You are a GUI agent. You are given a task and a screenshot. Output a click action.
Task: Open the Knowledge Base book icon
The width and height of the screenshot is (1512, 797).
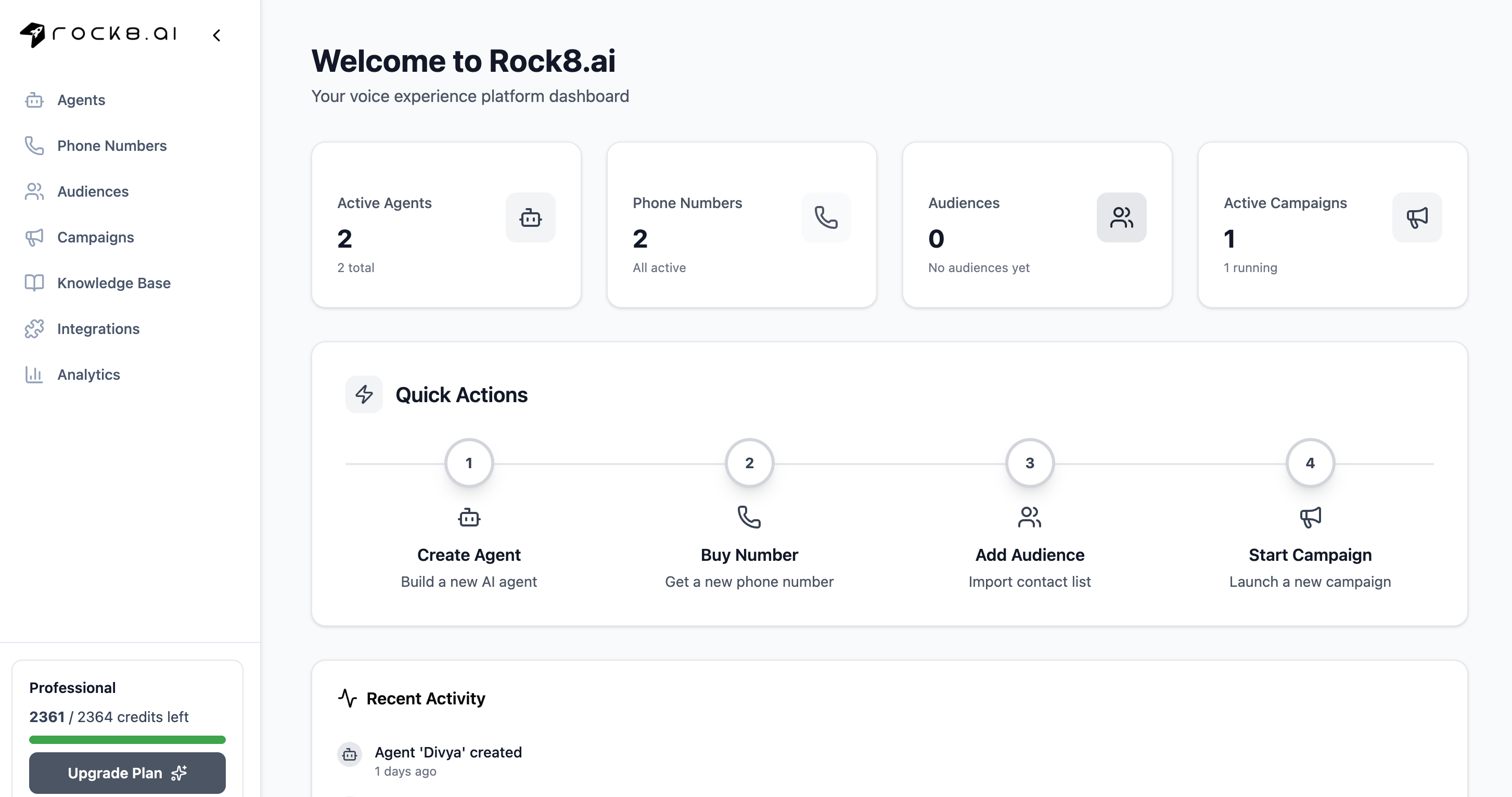(34, 283)
